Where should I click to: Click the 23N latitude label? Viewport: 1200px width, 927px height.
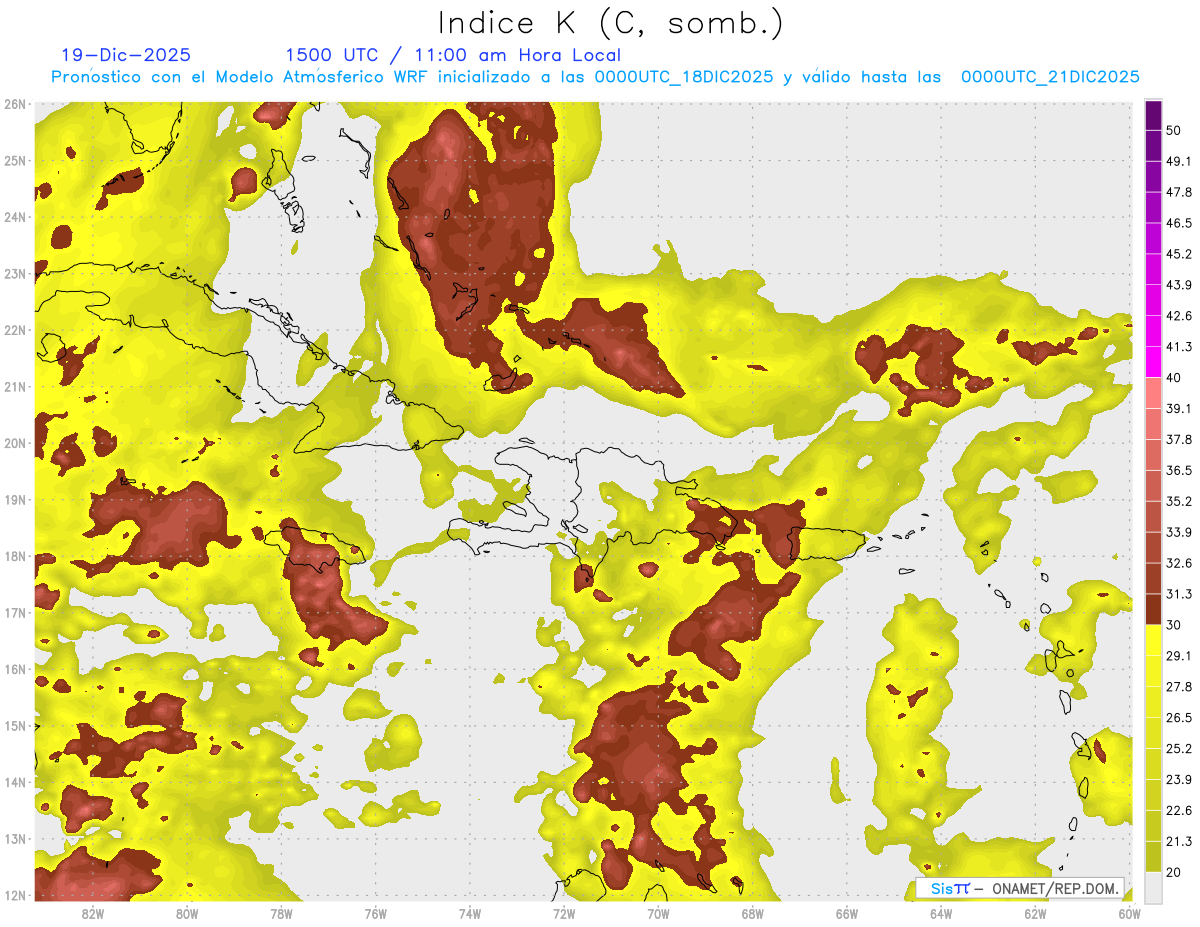pyautogui.click(x=15, y=274)
